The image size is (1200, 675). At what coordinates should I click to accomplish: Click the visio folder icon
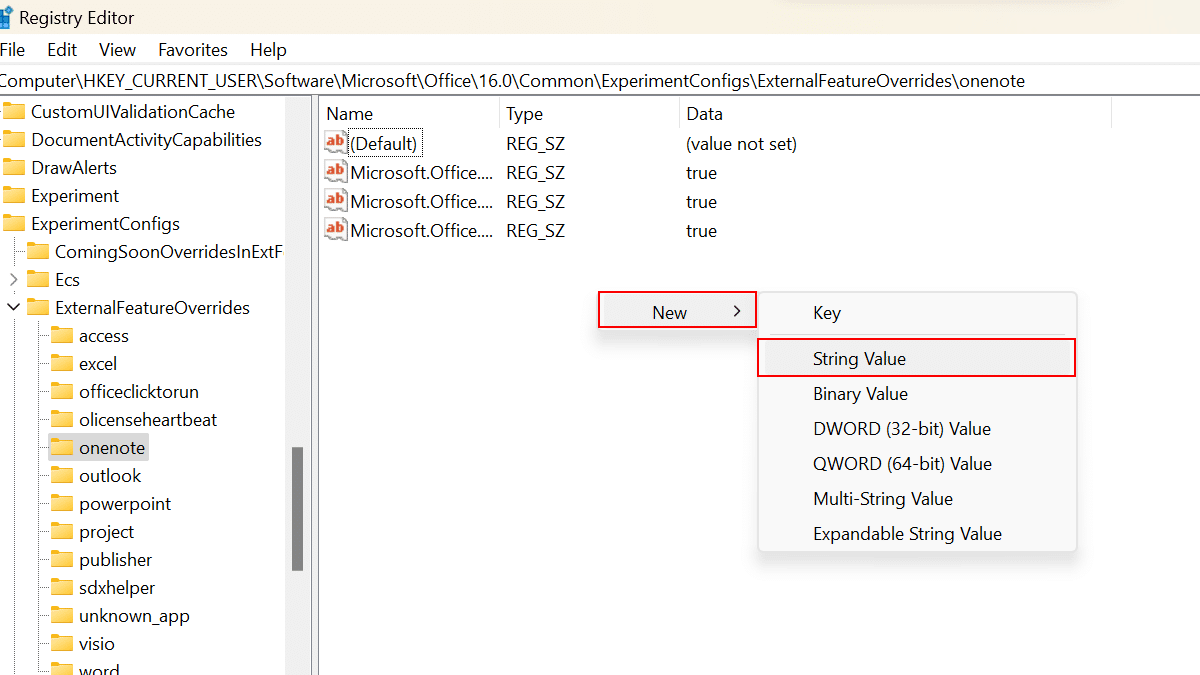(x=62, y=643)
